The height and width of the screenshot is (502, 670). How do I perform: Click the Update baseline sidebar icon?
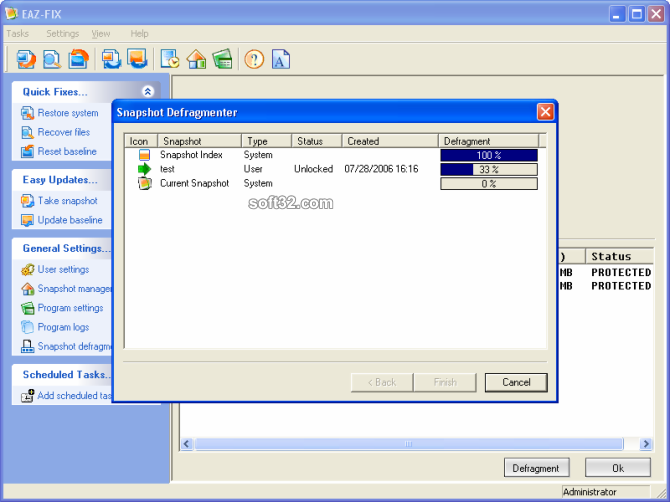(27, 220)
